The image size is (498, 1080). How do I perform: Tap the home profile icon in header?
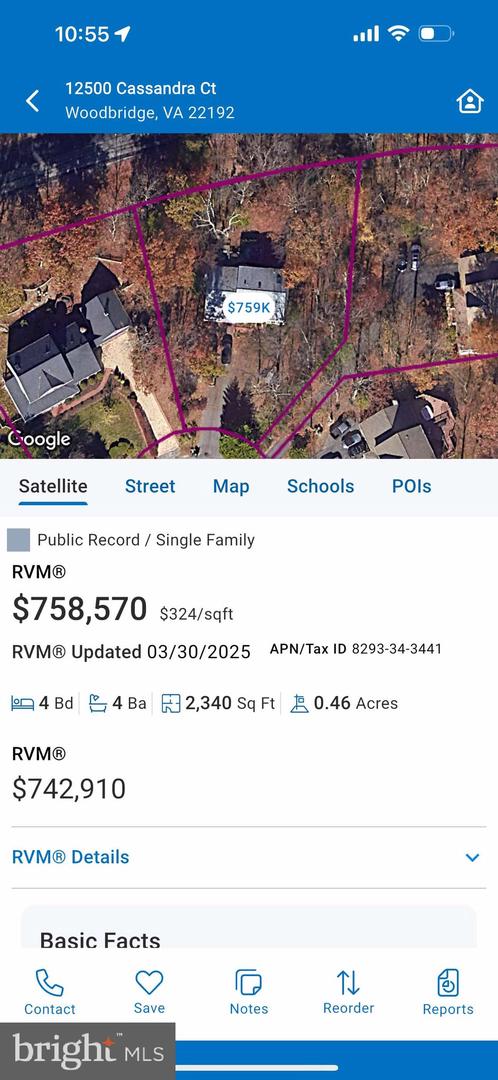pos(469,101)
